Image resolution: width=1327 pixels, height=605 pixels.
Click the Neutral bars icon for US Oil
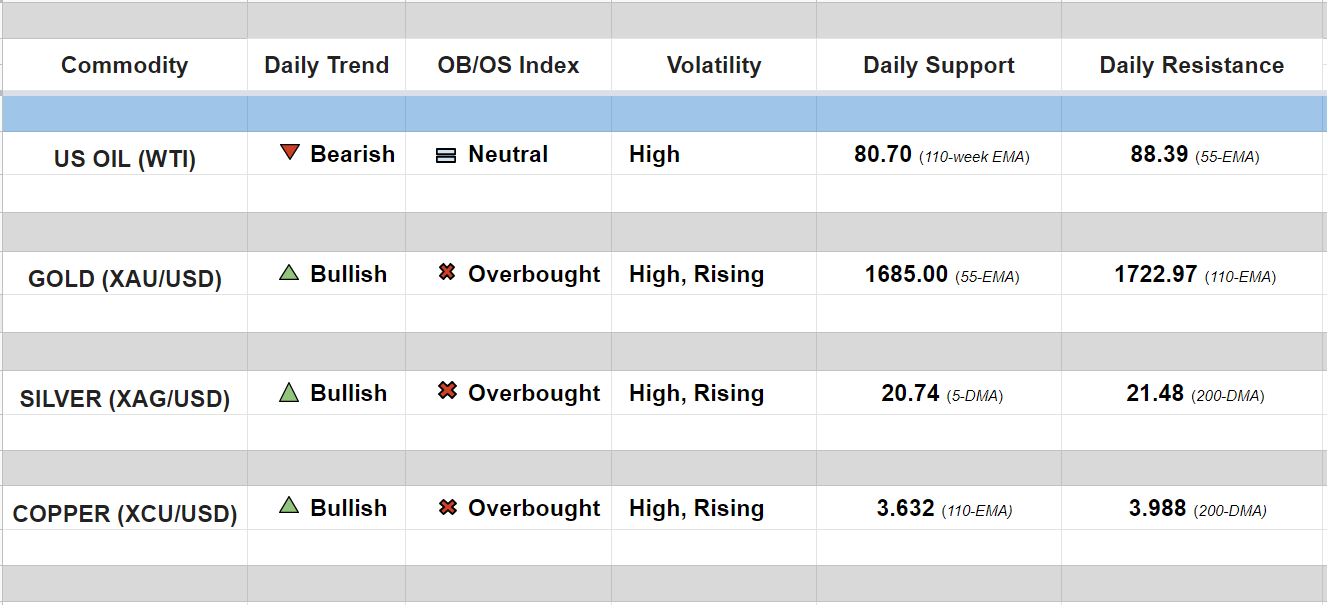(446, 155)
